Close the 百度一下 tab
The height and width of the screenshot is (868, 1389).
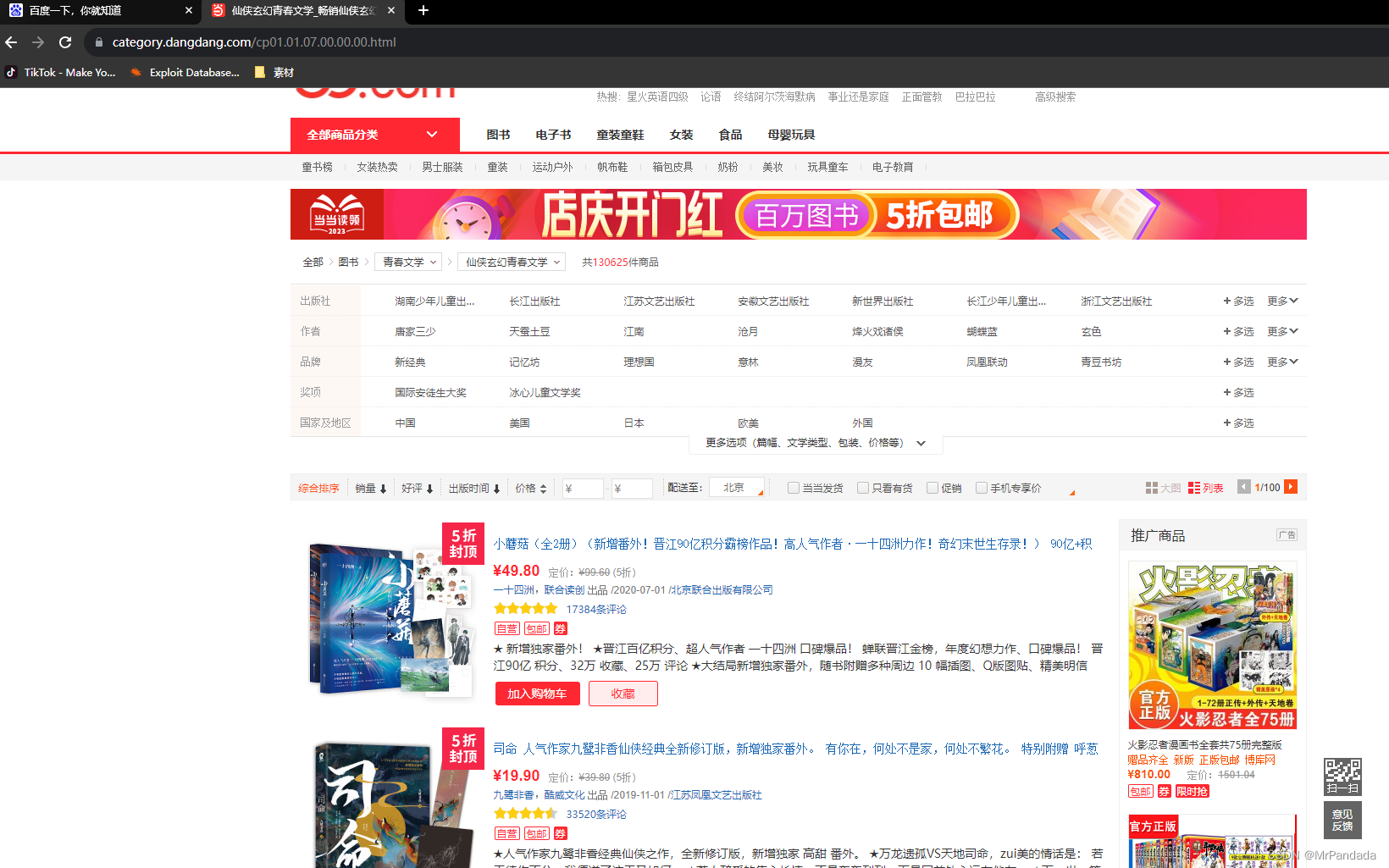[x=188, y=10]
